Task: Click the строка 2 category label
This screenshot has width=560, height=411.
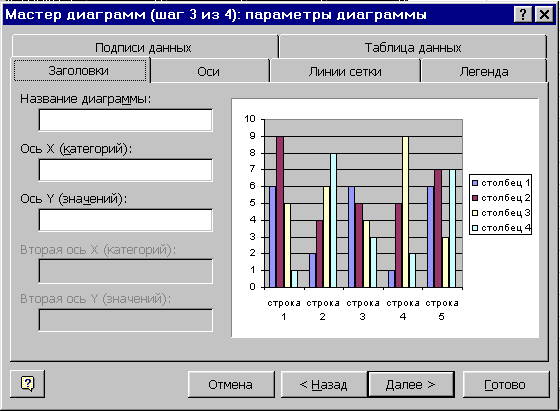Action: tap(323, 310)
